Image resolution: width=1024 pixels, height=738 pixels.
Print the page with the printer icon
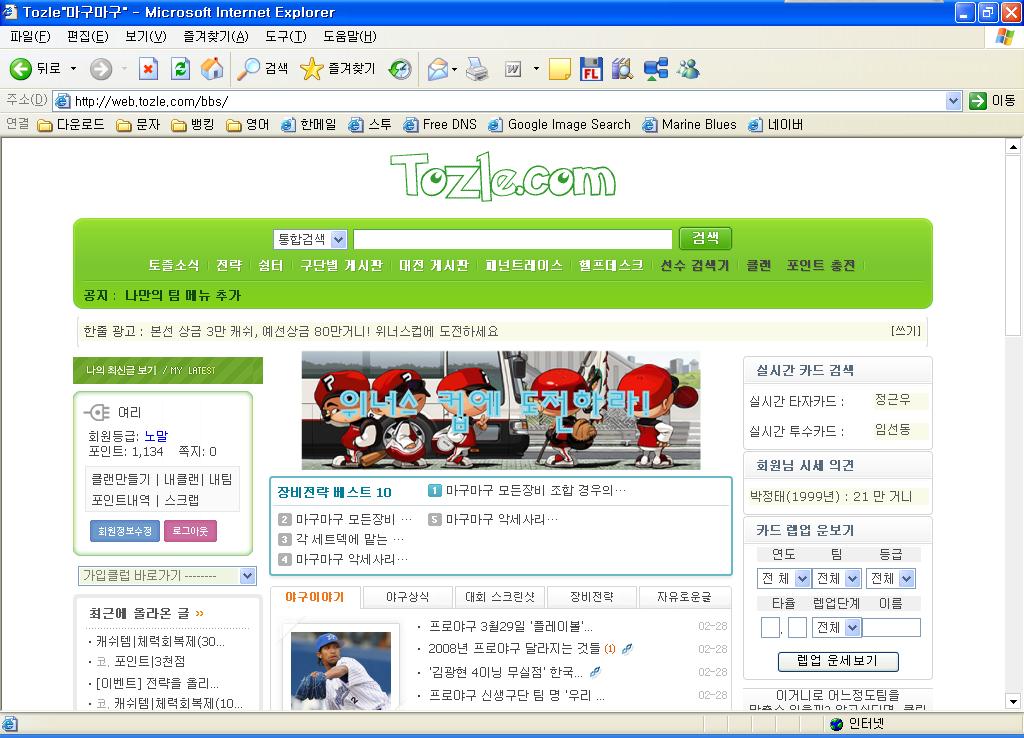[x=477, y=69]
